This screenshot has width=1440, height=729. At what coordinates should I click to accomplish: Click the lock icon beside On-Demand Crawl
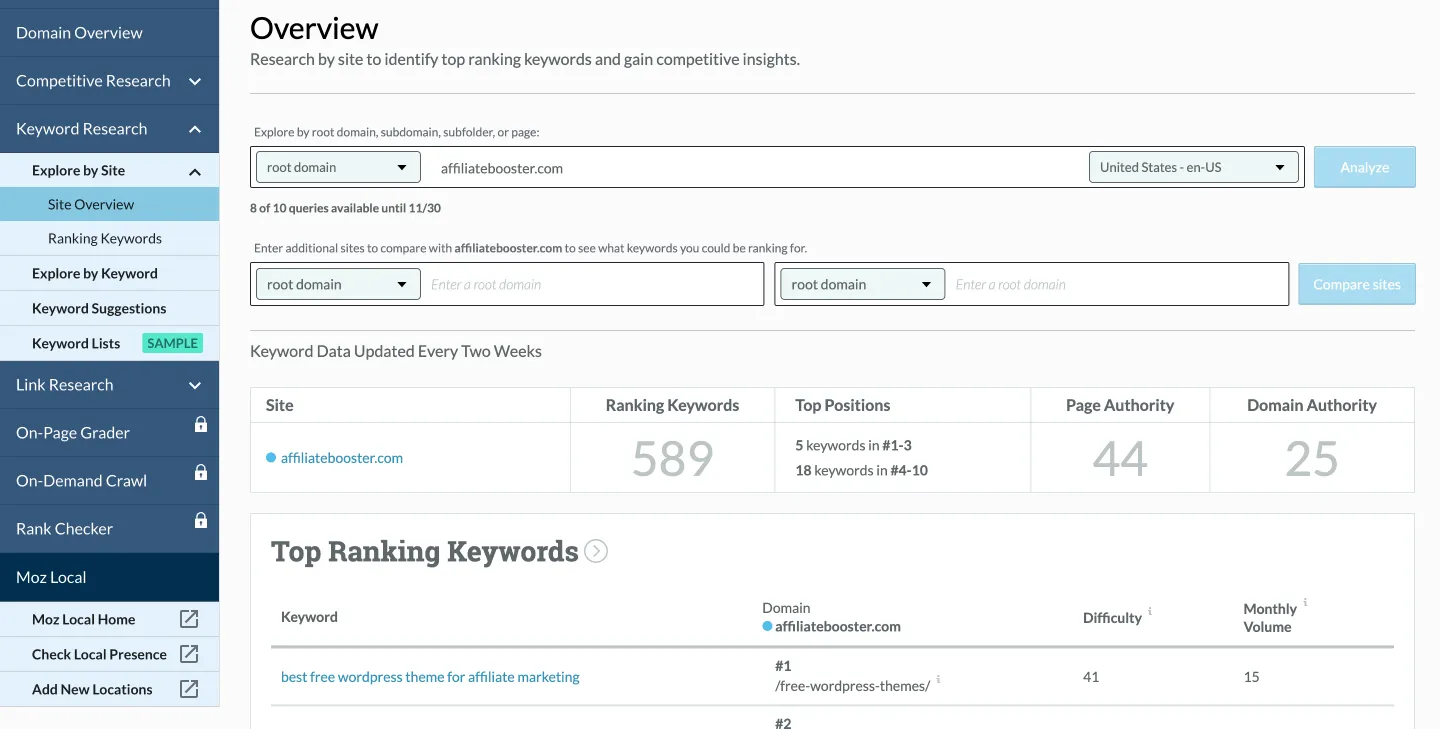point(200,472)
